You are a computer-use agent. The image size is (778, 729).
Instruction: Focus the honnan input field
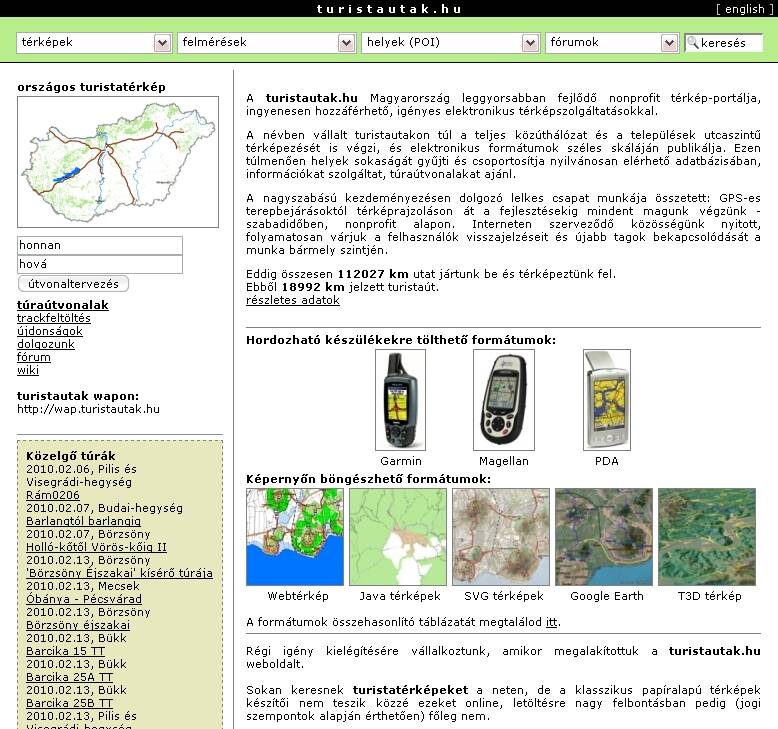click(x=100, y=245)
